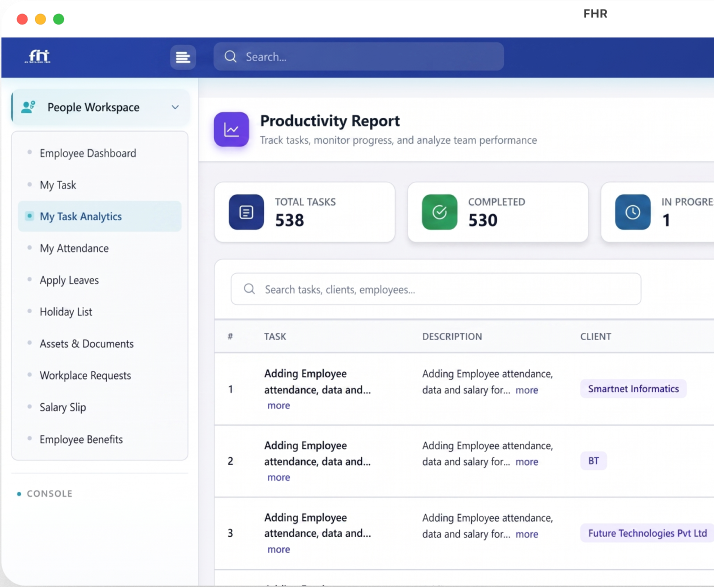Click the purple Productivity Report chart icon

(231, 129)
